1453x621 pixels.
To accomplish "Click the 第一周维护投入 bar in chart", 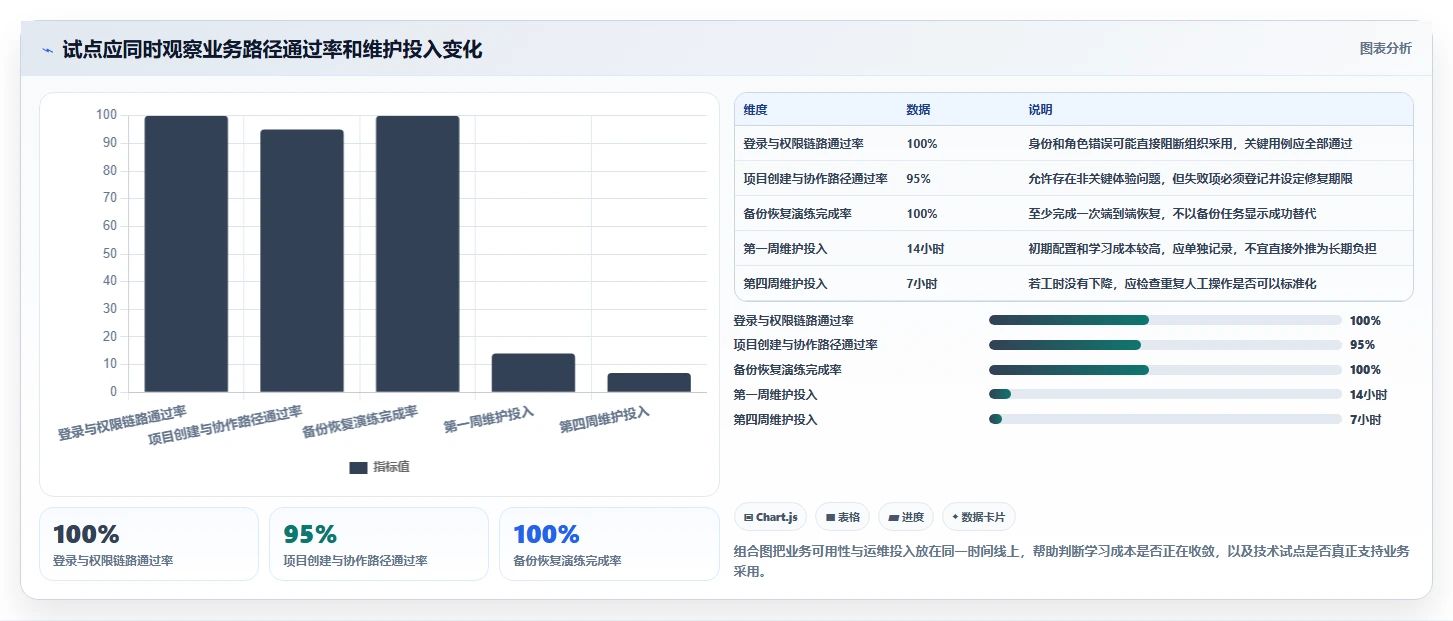I will pos(533,373).
